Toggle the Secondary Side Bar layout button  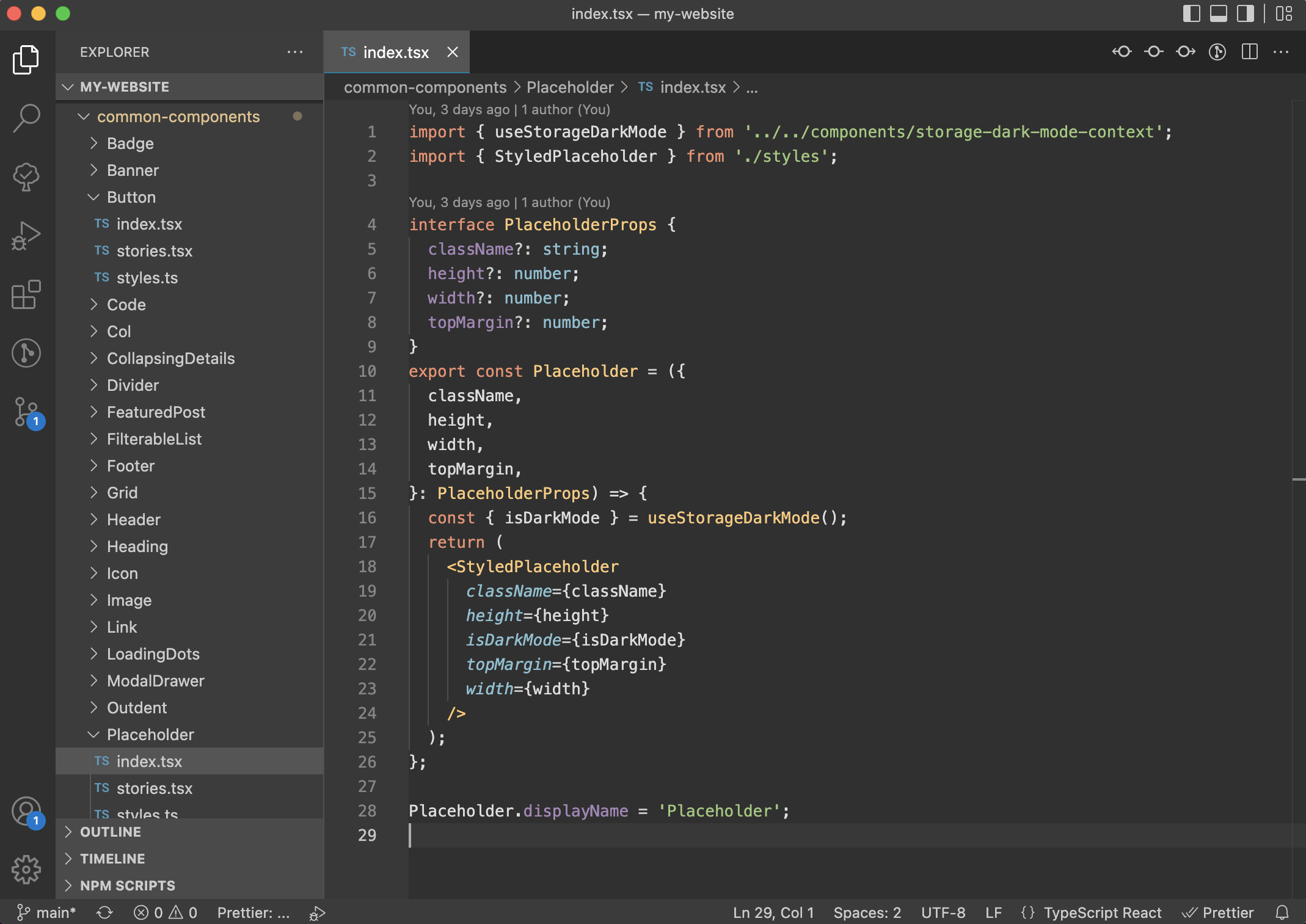click(1245, 13)
